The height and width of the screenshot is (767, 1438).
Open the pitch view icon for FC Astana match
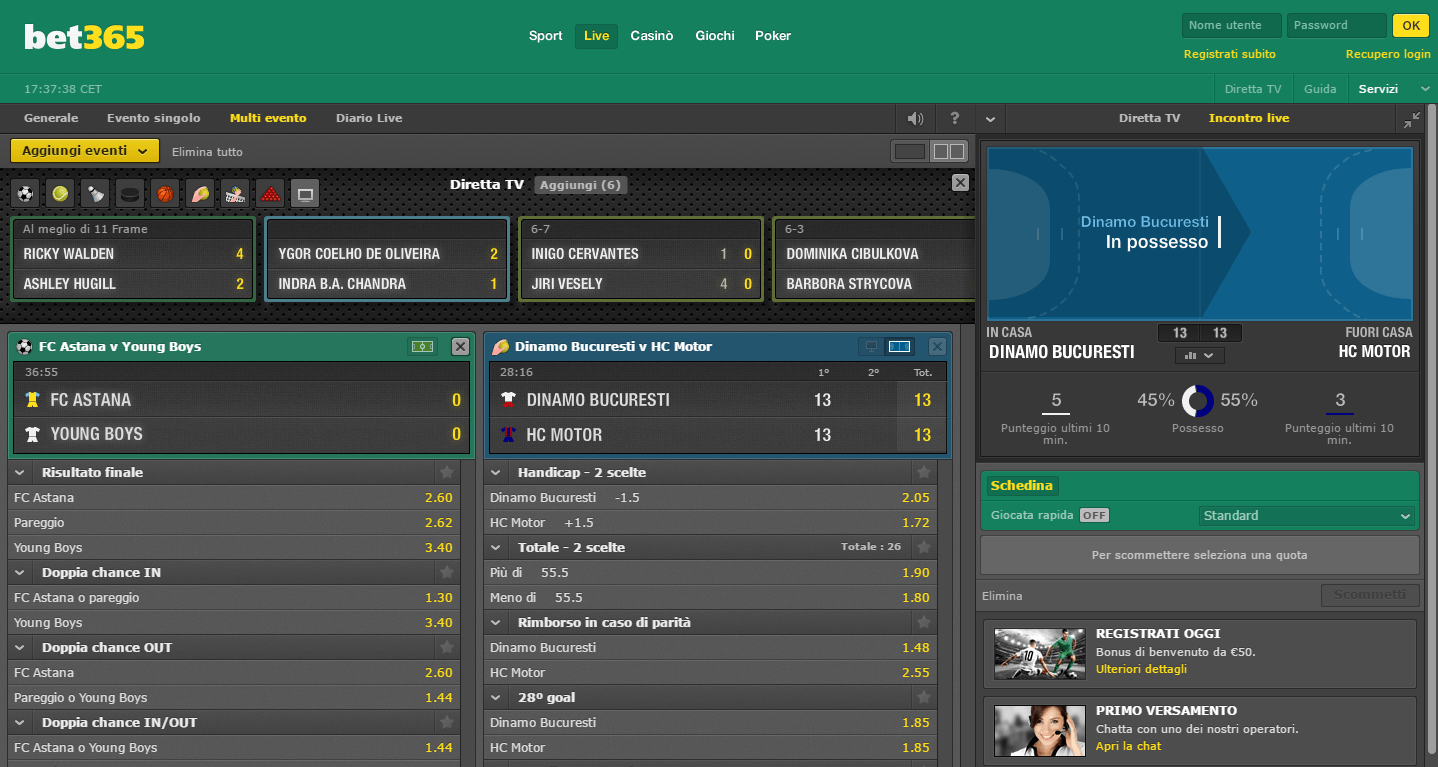pyautogui.click(x=423, y=346)
